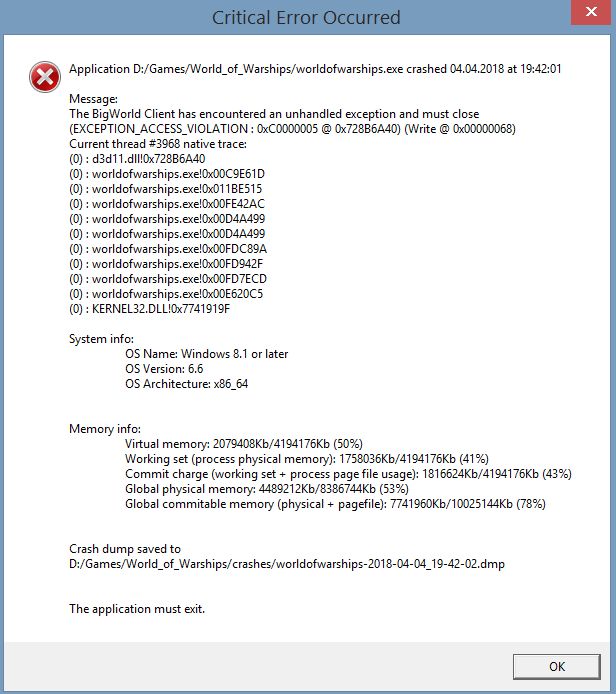
Task: Click the Global physical memory line
Action: [x=267, y=489]
